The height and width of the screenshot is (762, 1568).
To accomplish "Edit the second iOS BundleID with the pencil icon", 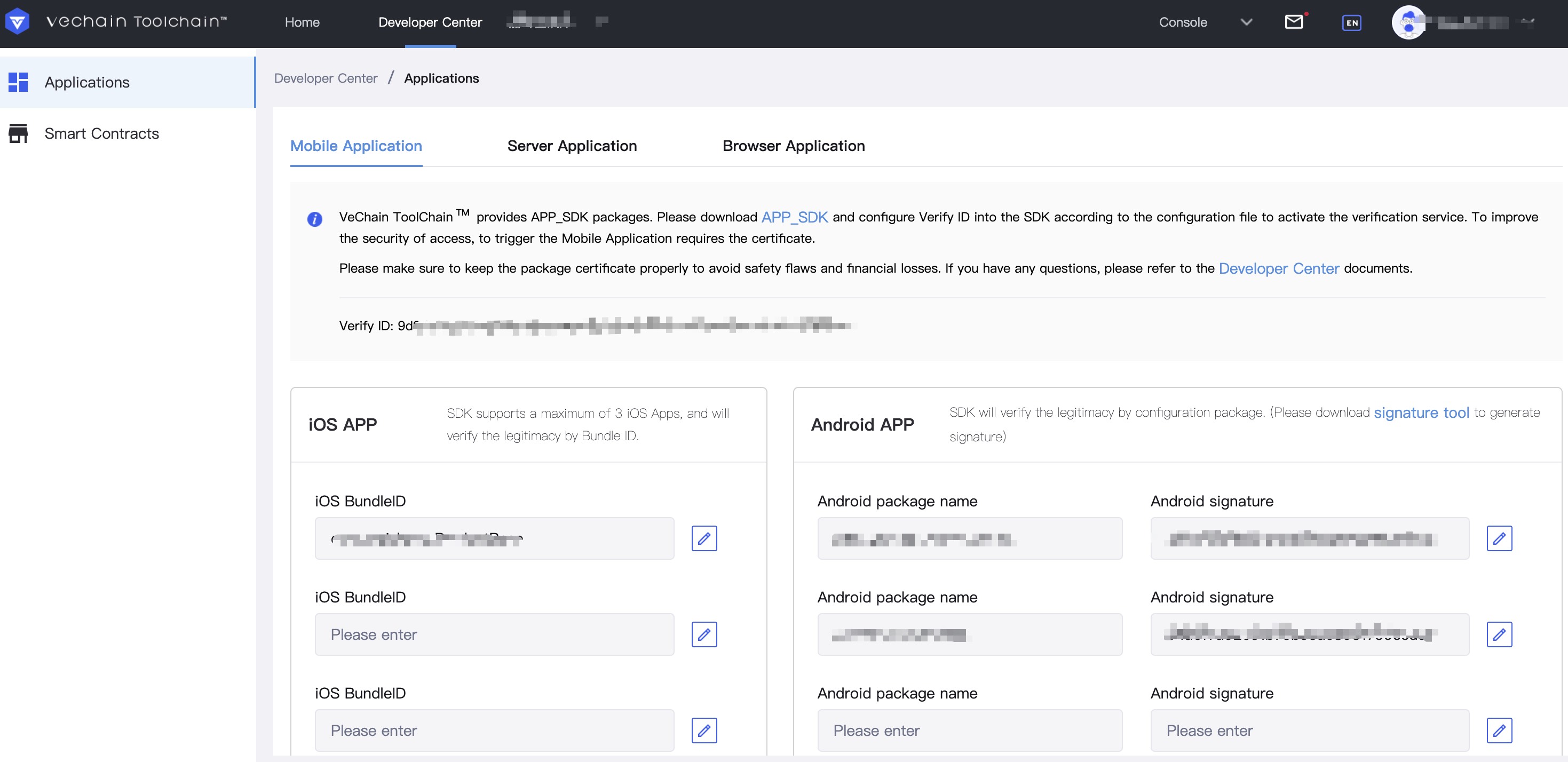I will pos(704,635).
